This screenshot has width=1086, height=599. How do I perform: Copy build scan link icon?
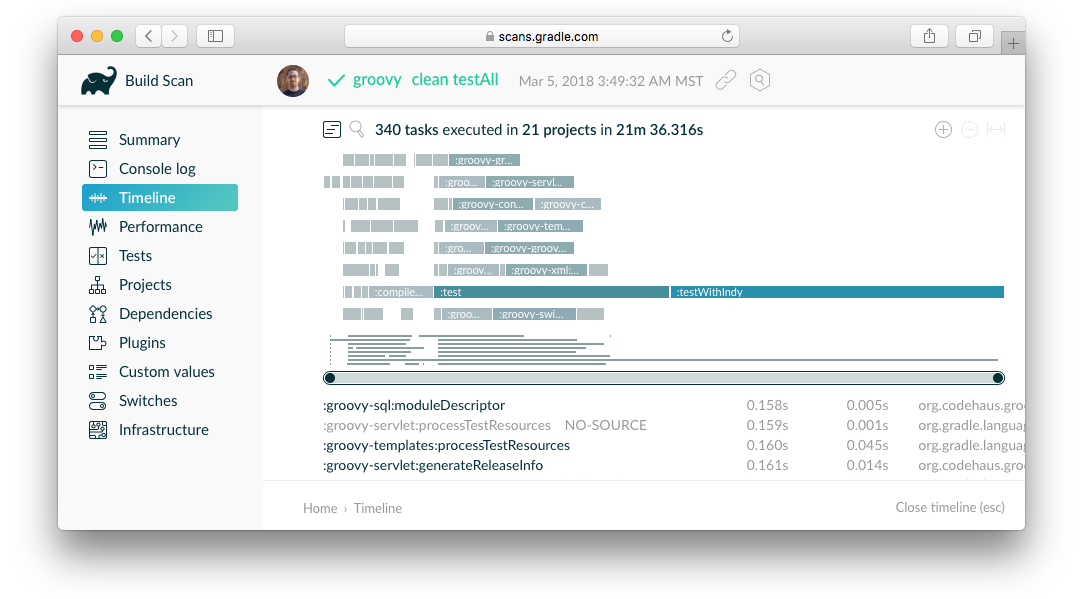pyautogui.click(x=726, y=80)
